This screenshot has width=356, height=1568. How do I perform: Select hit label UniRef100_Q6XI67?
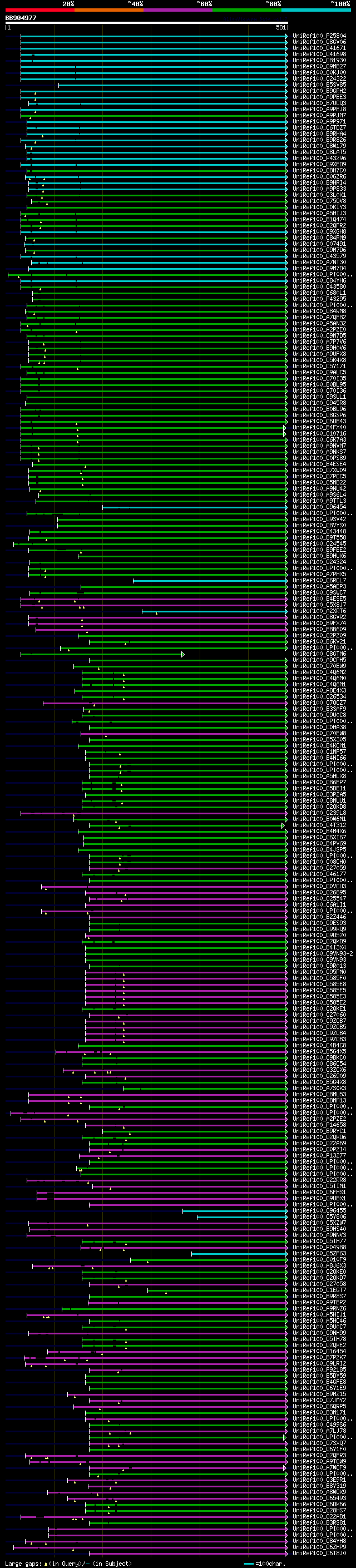coord(319,838)
